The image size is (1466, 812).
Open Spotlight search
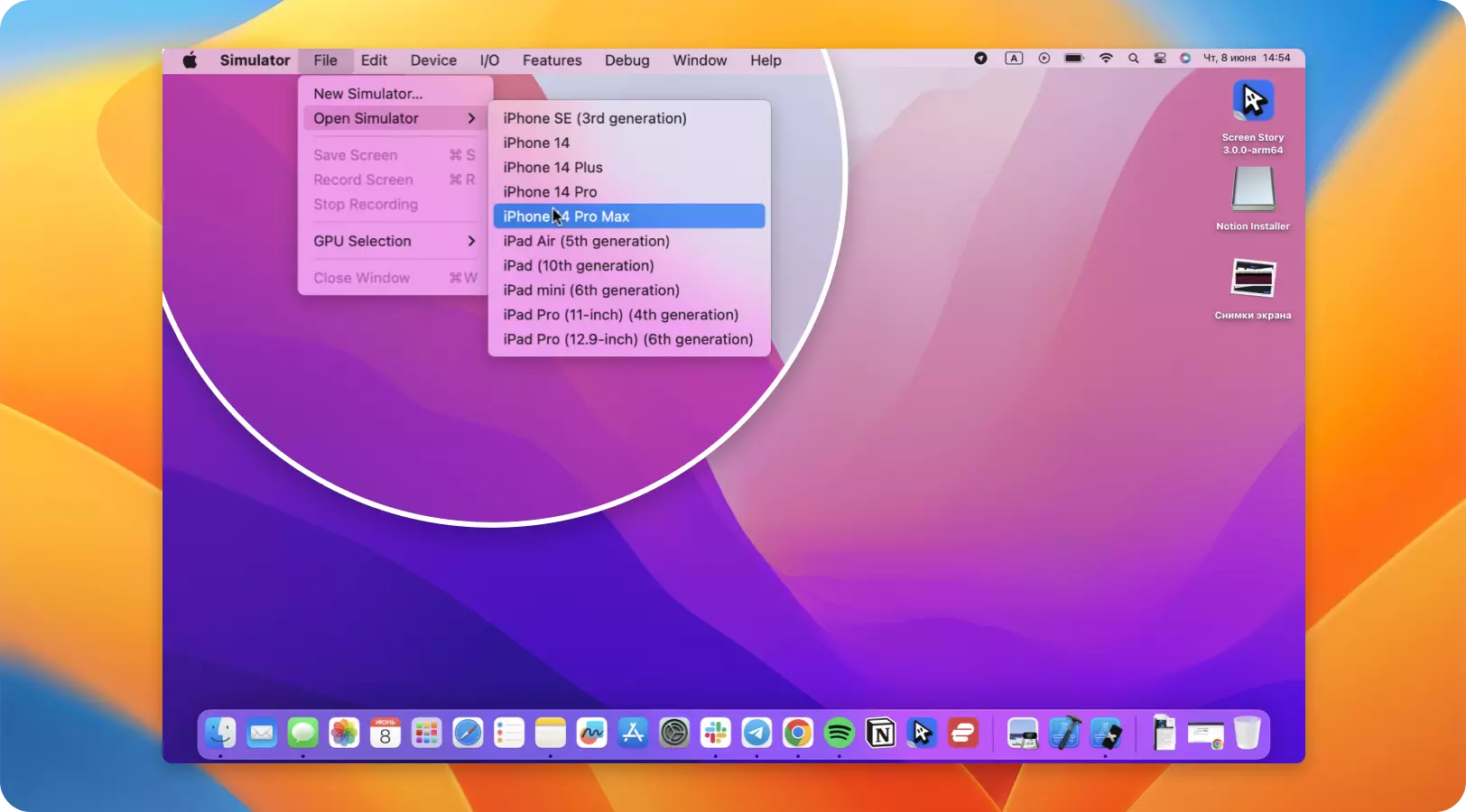(1133, 58)
